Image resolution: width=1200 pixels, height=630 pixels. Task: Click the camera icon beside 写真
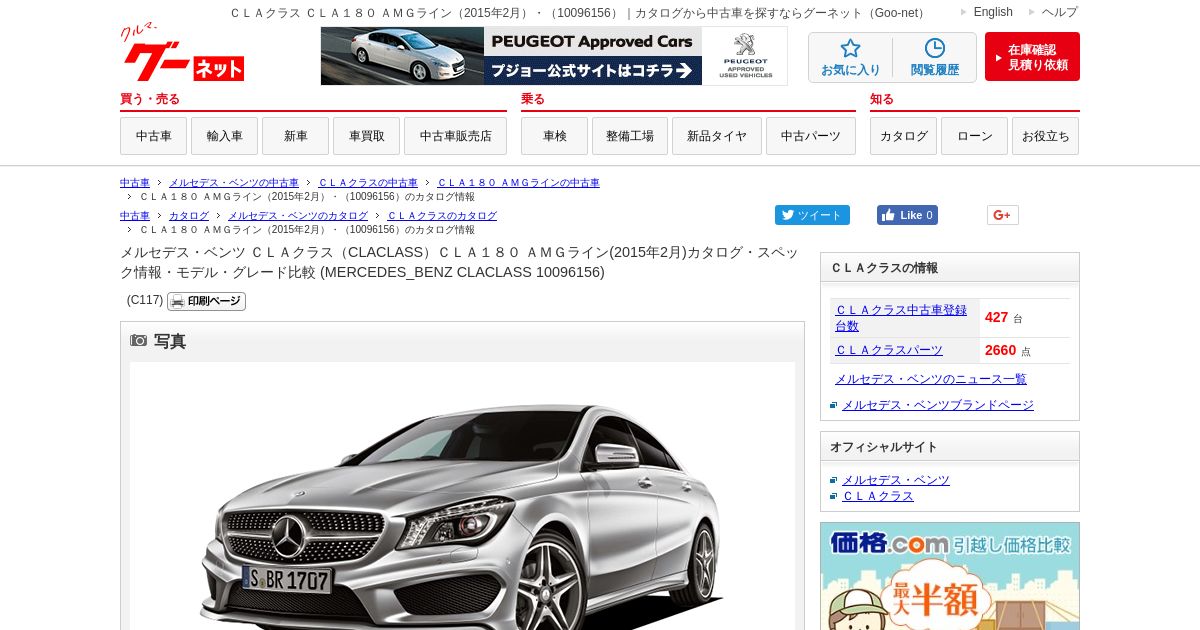tap(139, 341)
